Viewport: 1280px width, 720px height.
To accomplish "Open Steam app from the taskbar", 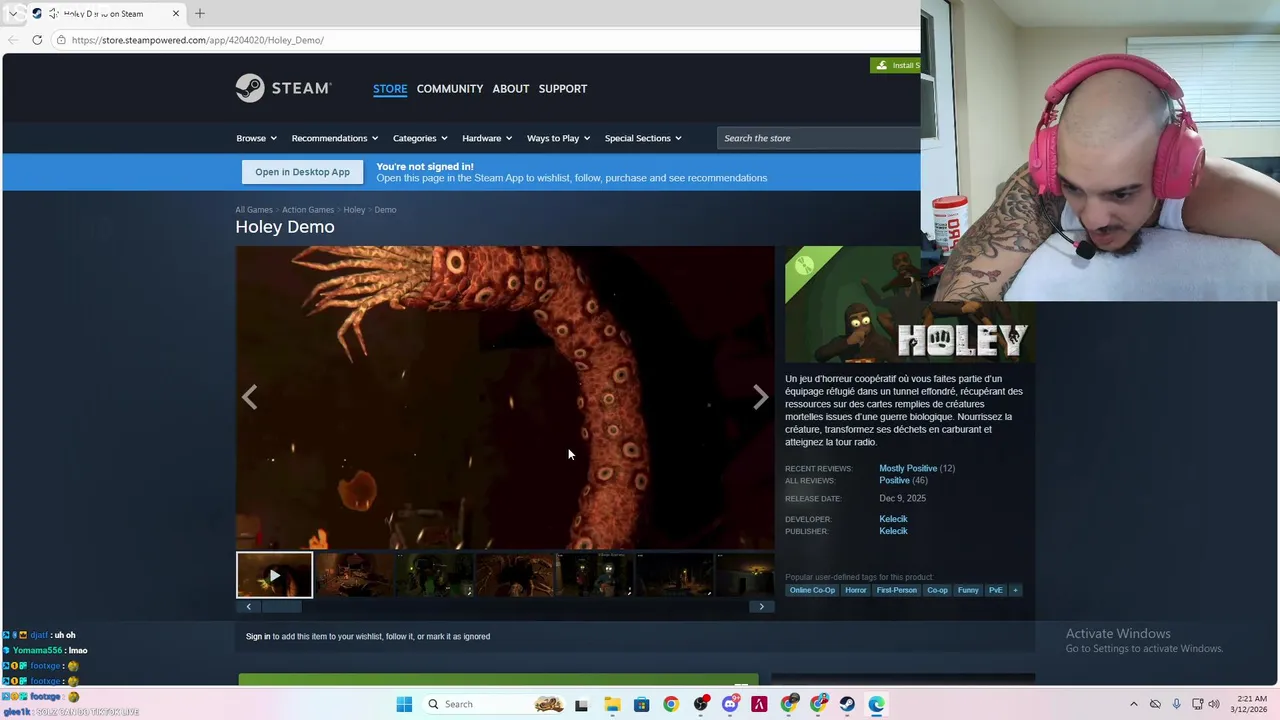I will 847,704.
